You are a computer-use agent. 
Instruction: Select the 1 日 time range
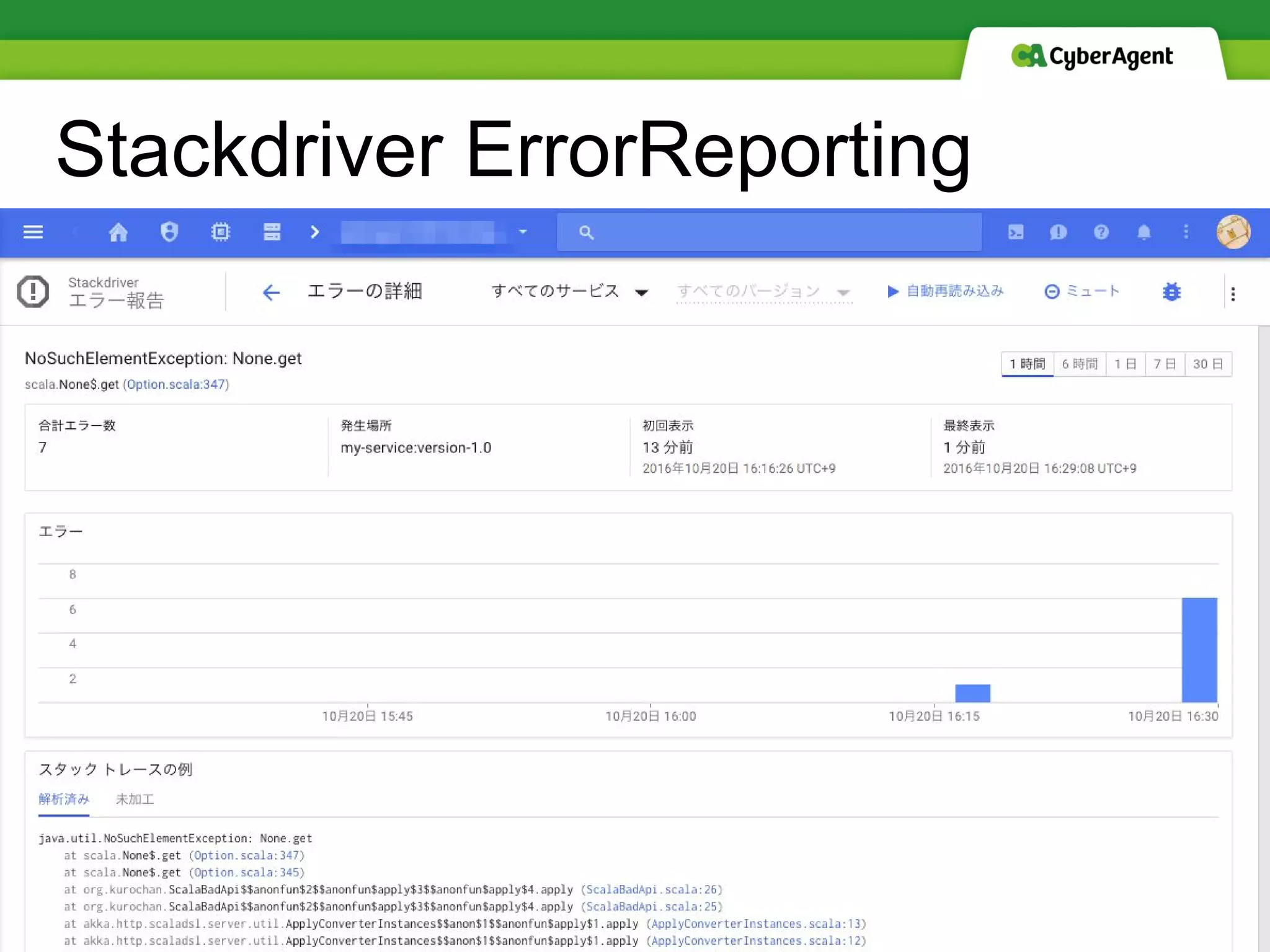(1126, 364)
